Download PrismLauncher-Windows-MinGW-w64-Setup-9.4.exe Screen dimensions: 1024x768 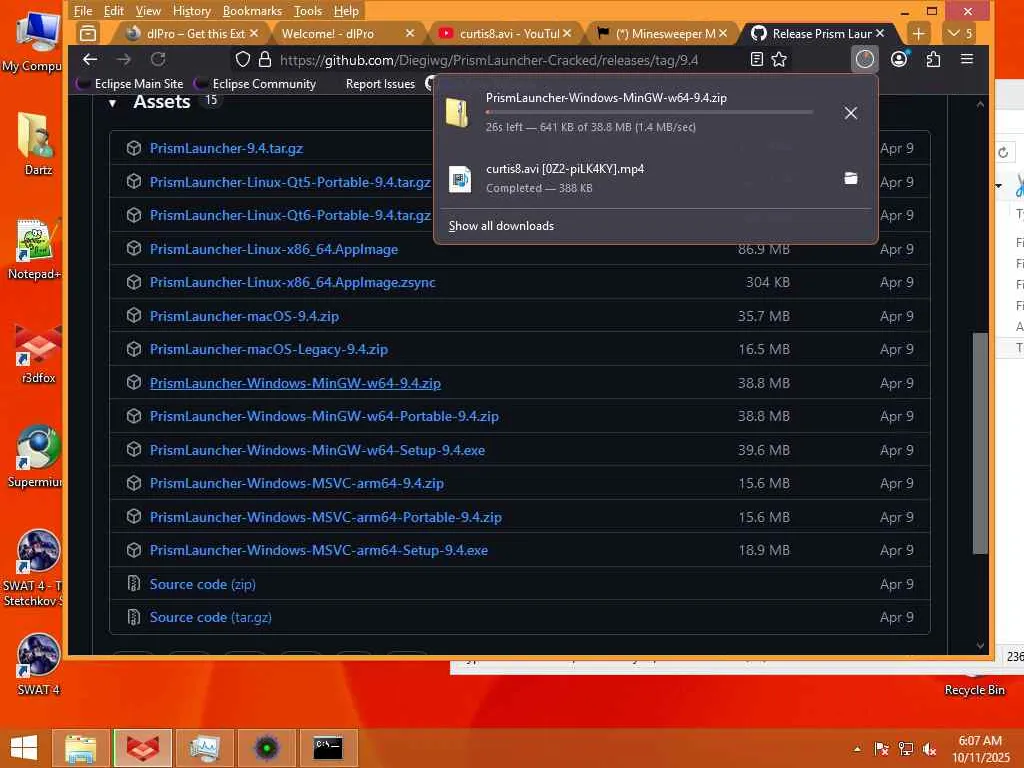(317, 450)
